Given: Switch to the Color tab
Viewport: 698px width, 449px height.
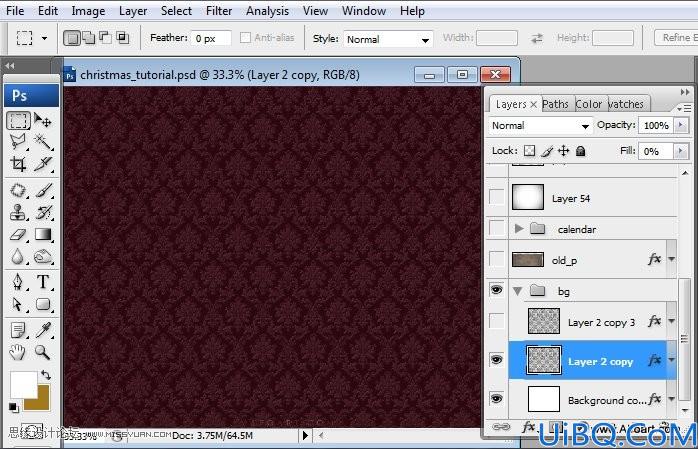Looking at the screenshot, I should pyautogui.click(x=588, y=104).
